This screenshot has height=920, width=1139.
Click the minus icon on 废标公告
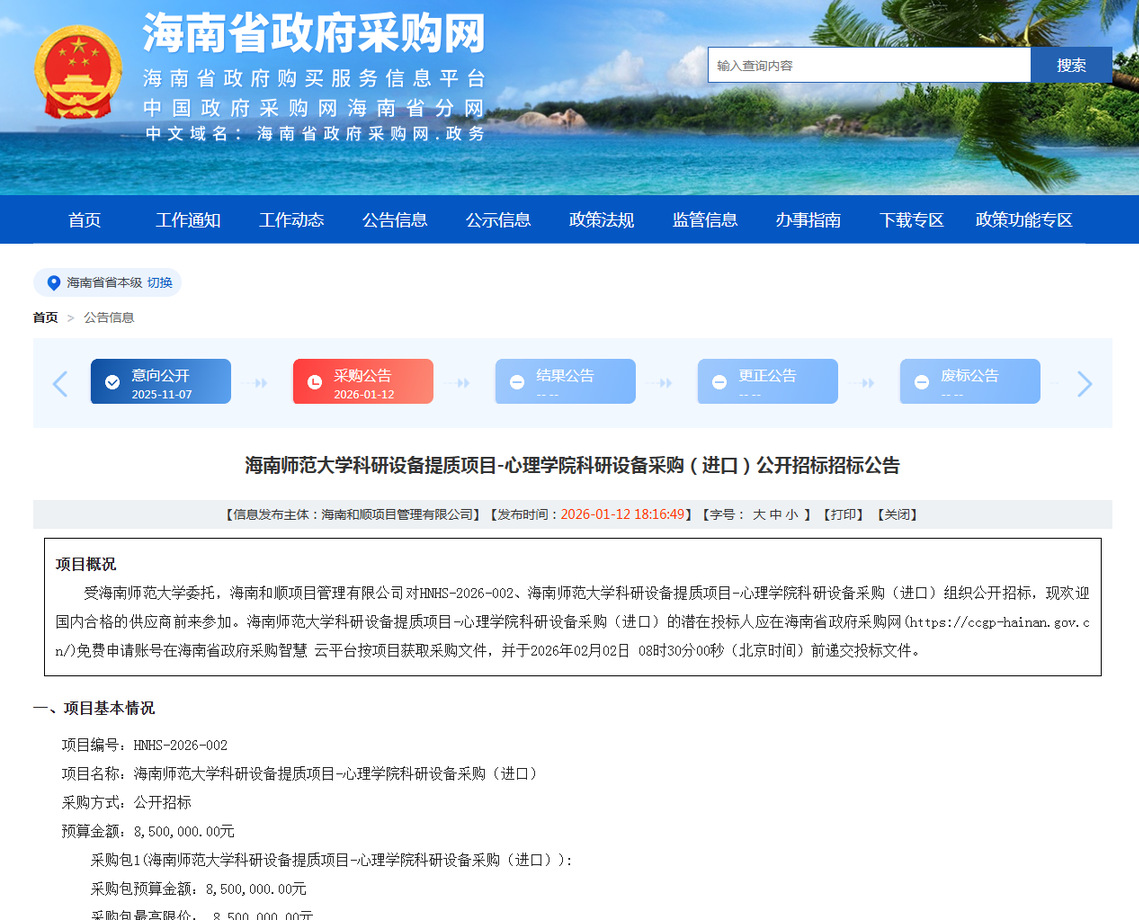coord(921,382)
